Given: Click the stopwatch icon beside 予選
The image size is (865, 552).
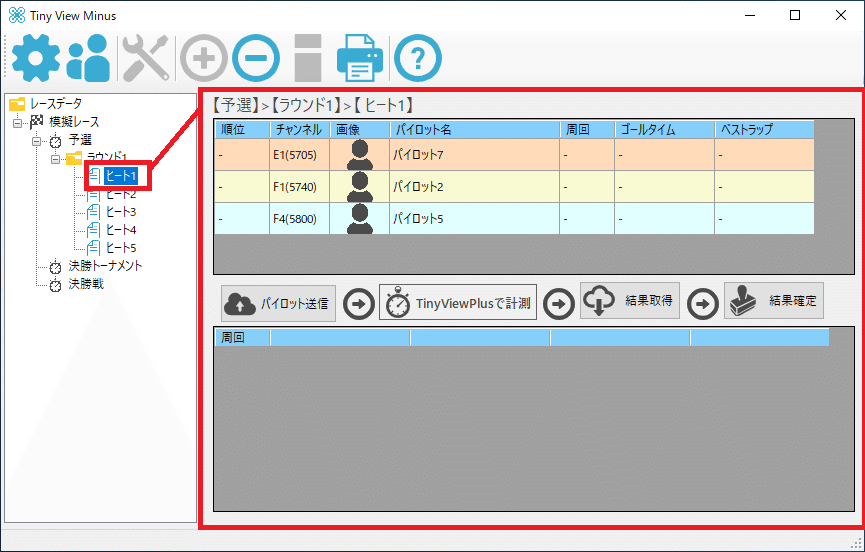Looking at the screenshot, I should 55,141.
